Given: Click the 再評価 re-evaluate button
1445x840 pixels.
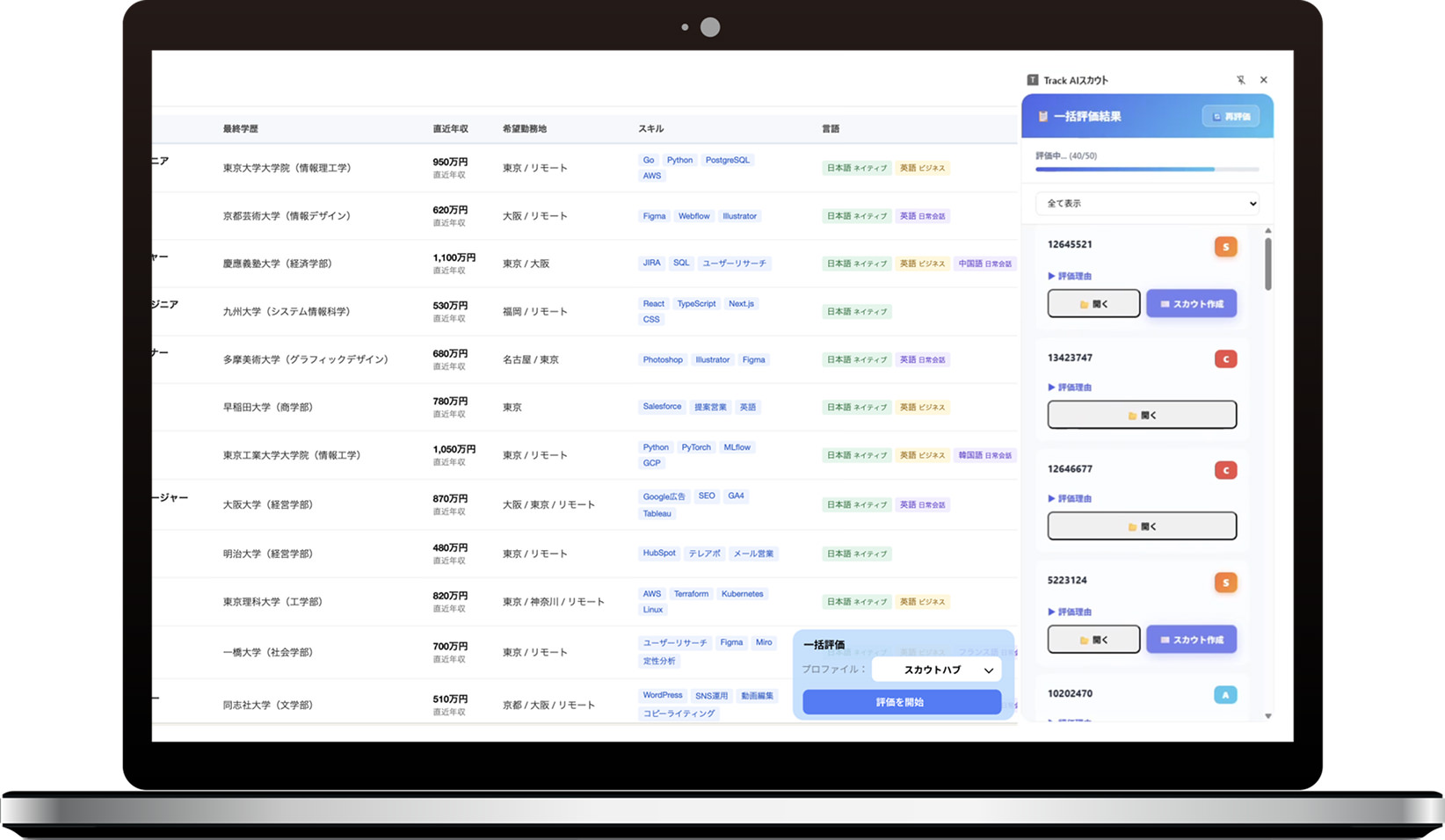Looking at the screenshot, I should [1231, 116].
